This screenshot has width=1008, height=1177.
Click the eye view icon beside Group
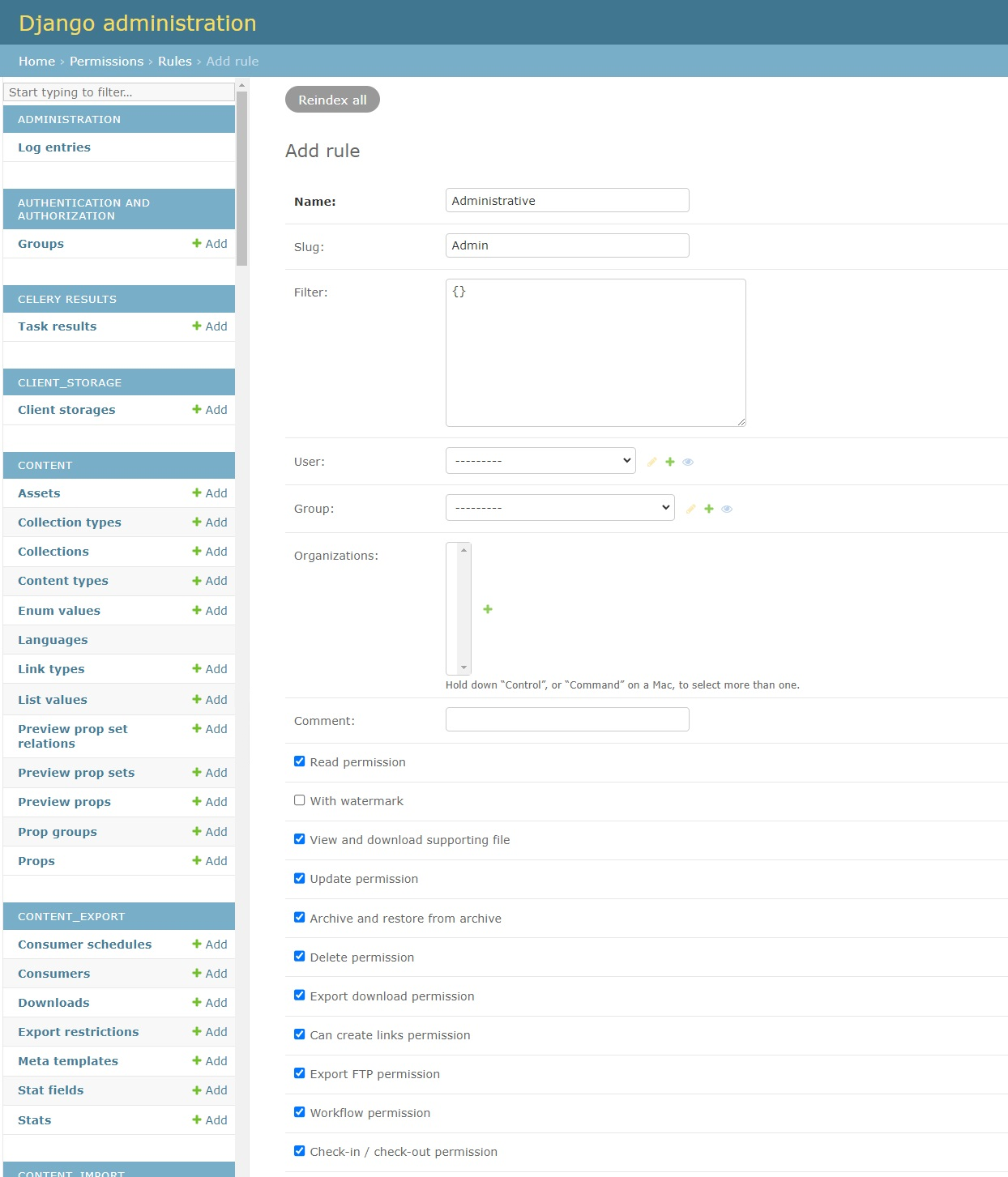tap(727, 509)
